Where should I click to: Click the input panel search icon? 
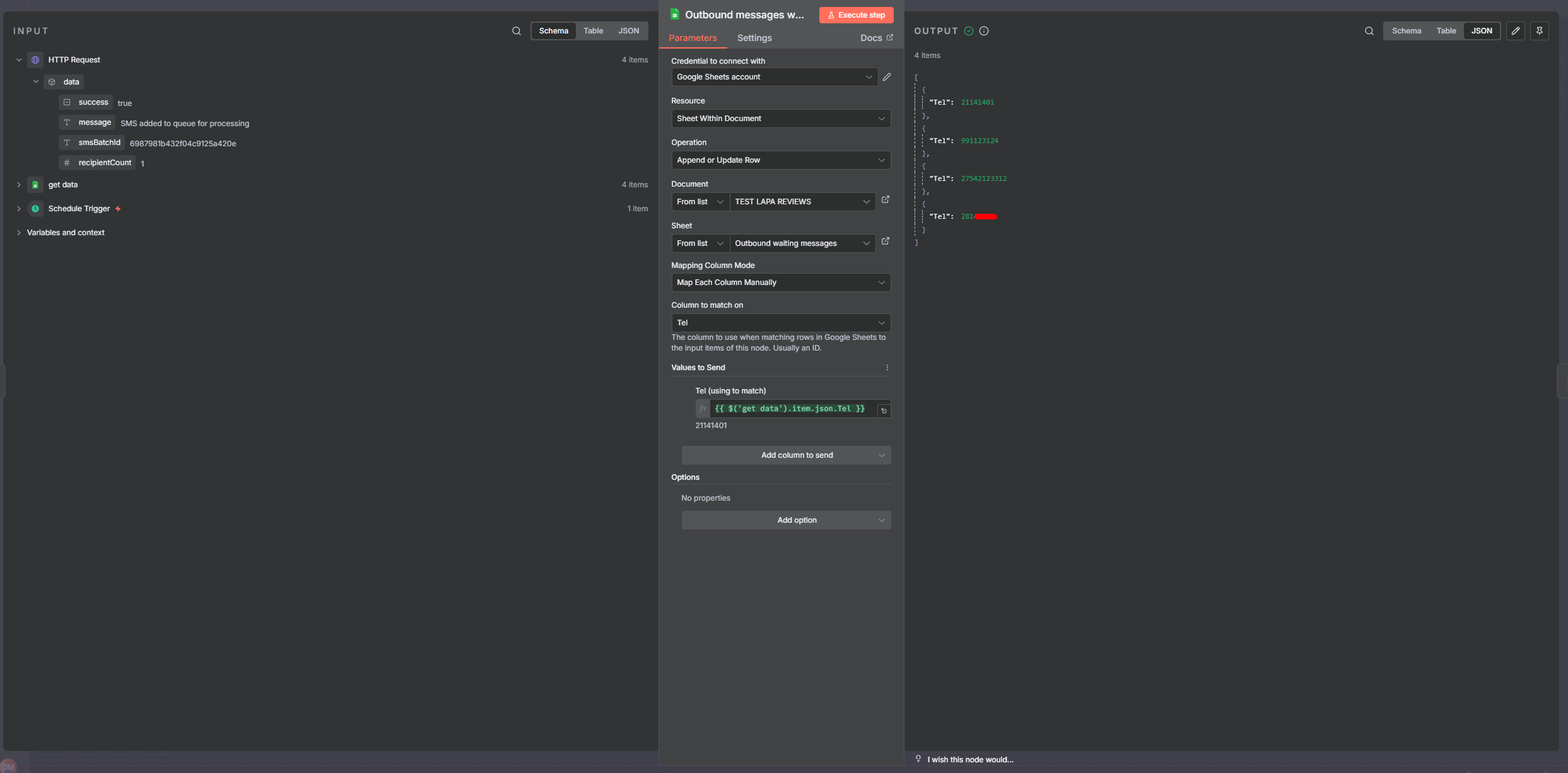pyautogui.click(x=516, y=31)
